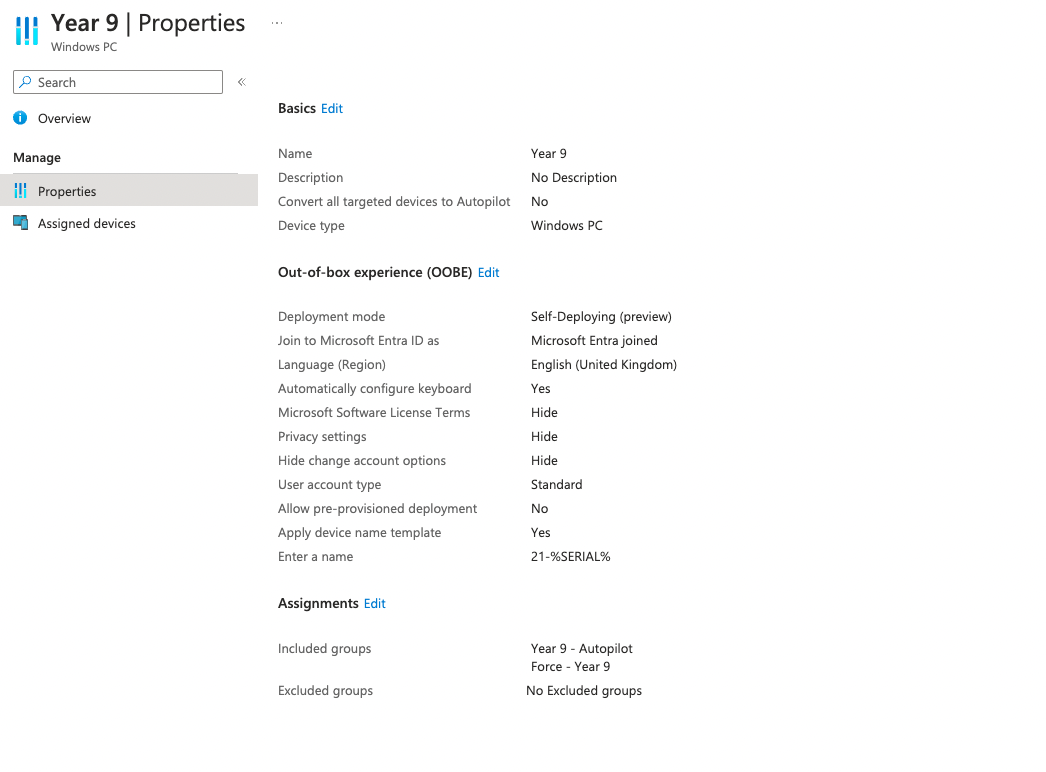The image size is (1046, 772).
Task: Edit the Basics section
Action: click(331, 108)
